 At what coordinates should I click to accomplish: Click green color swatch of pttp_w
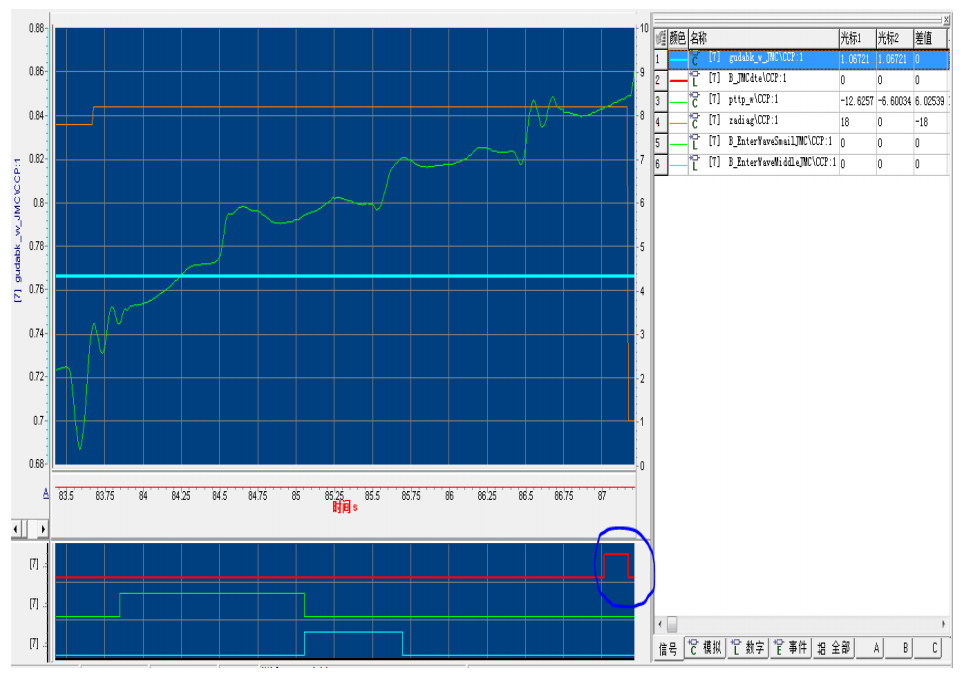(678, 102)
